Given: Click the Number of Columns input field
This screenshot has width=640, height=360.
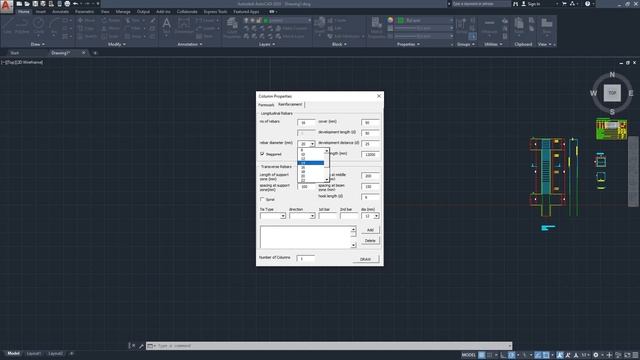Looking at the screenshot, I should [306, 258].
